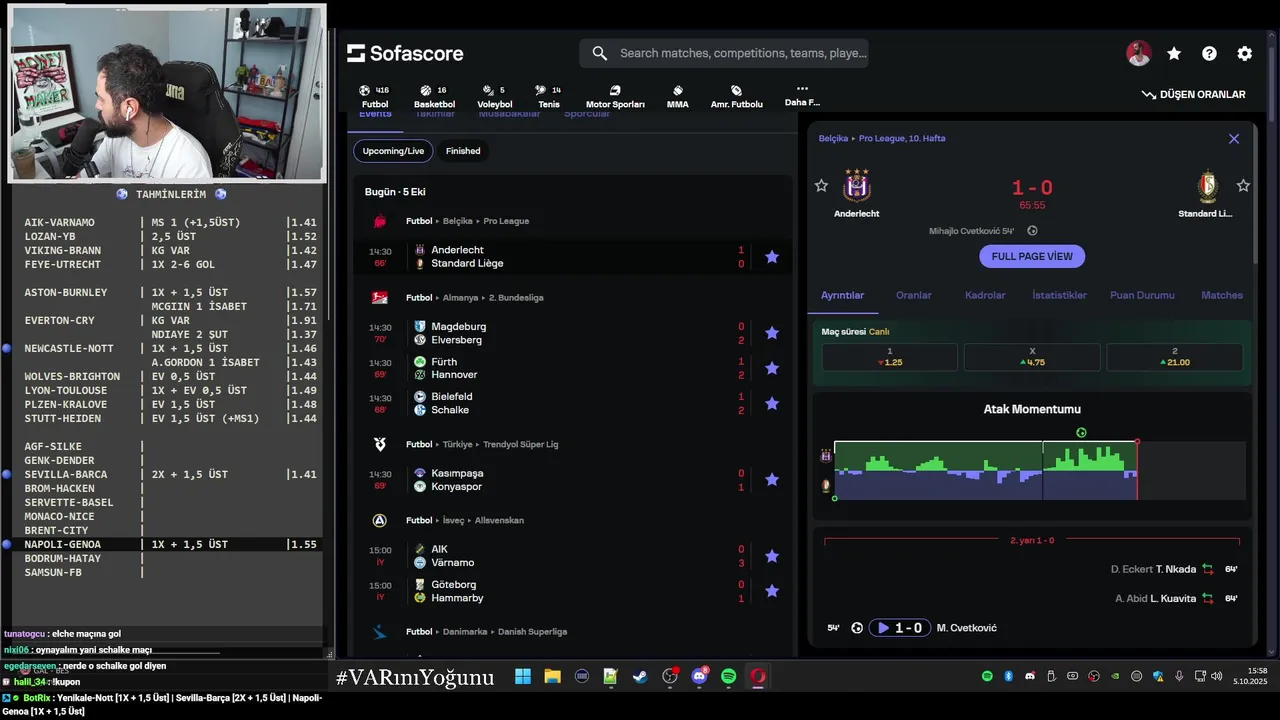The width and height of the screenshot is (1280, 720).
Task: Open favorites star in Sofascore header
Action: (x=1174, y=54)
